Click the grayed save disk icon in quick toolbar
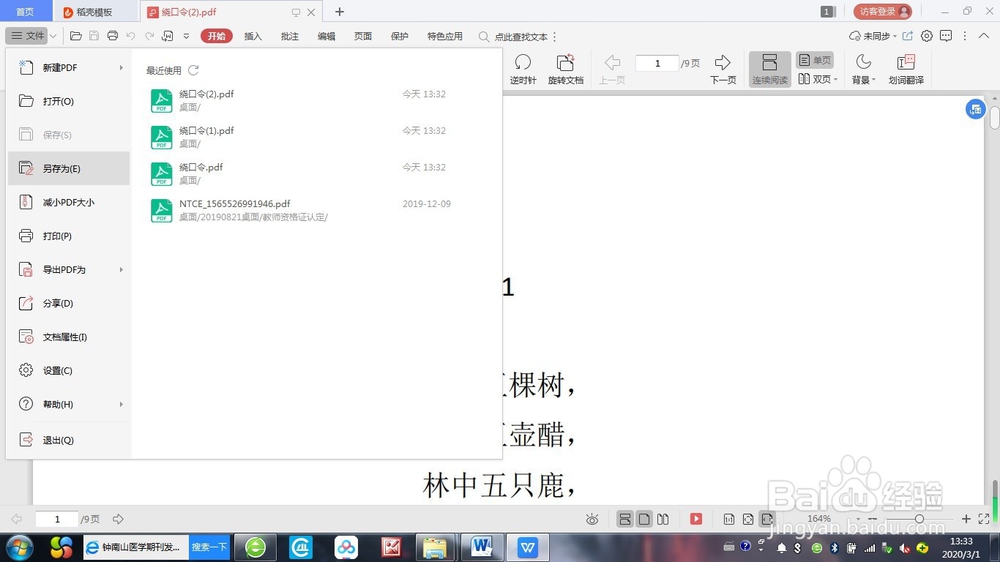The height and width of the screenshot is (562, 1000). 94,36
